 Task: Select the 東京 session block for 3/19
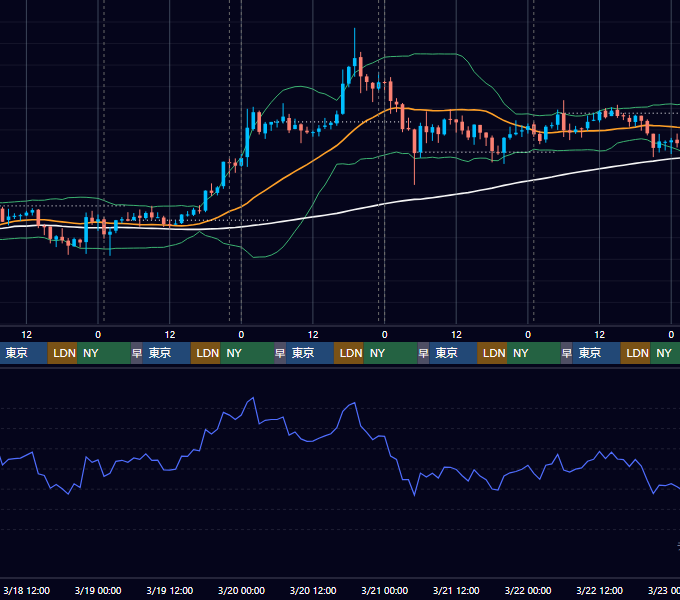(x=167, y=353)
